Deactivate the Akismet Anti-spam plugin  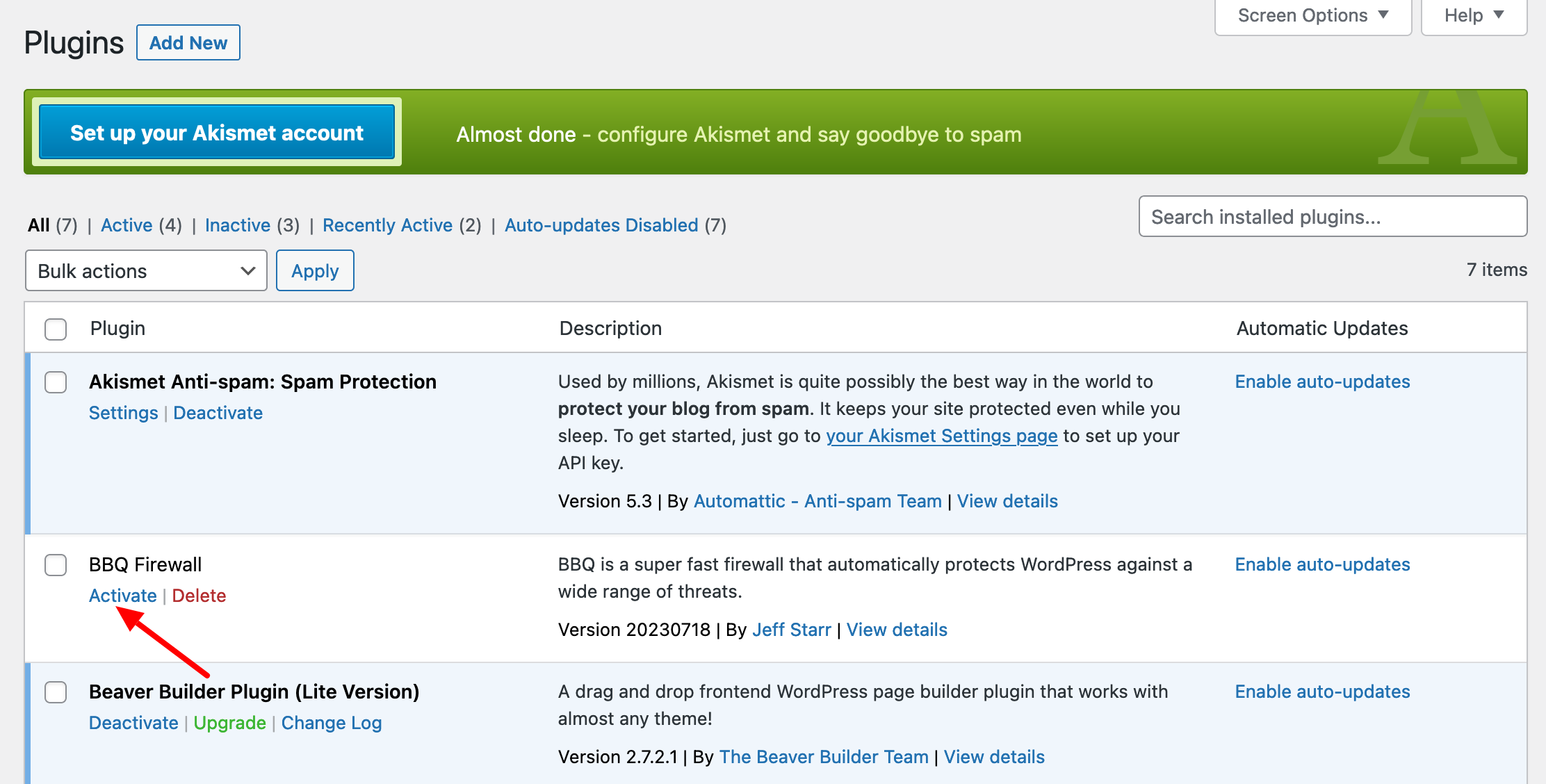coord(218,413)
